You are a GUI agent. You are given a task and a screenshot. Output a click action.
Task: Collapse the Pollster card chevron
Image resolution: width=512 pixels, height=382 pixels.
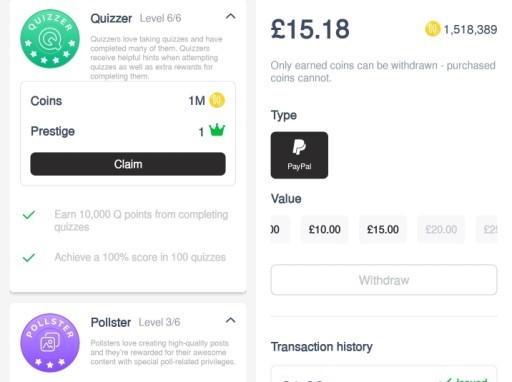231,321
